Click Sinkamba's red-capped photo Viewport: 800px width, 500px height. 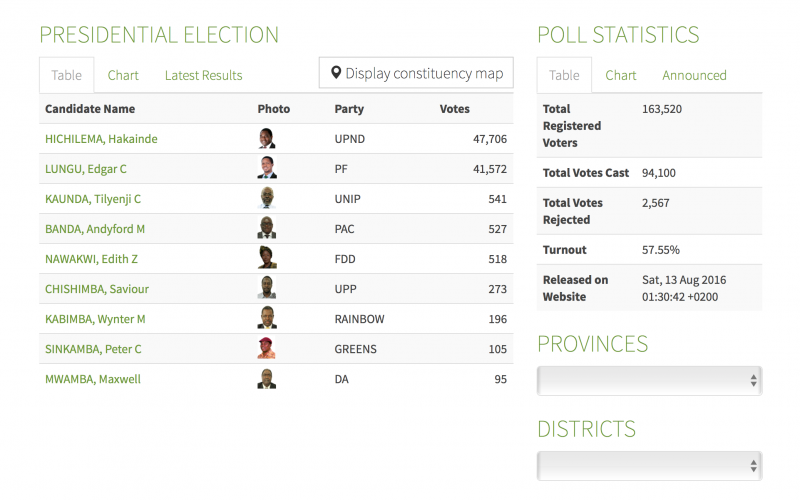click(266, 349)
